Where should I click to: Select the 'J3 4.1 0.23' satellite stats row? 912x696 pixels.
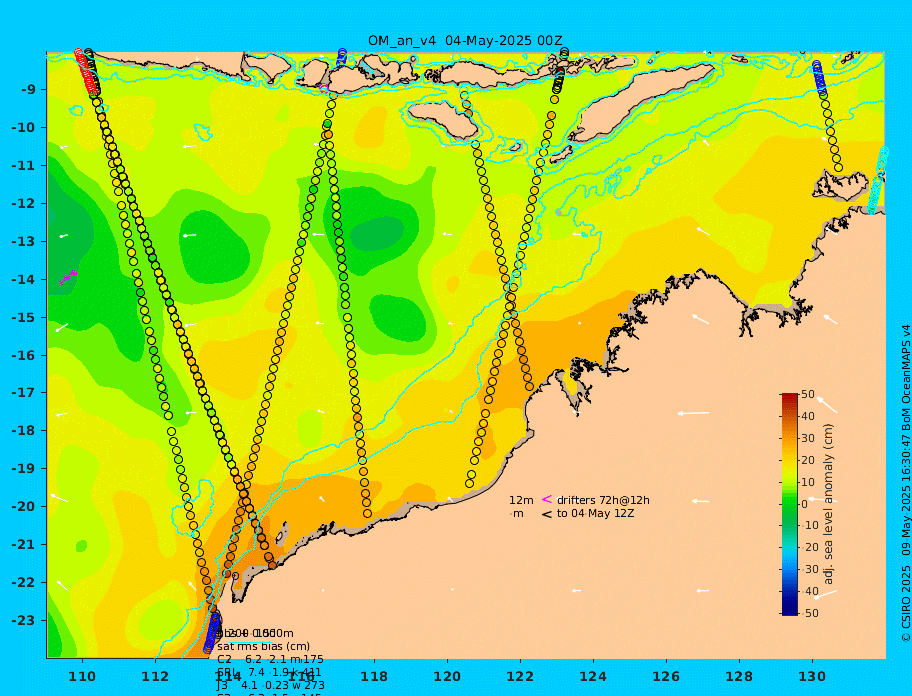pos(271,686)
